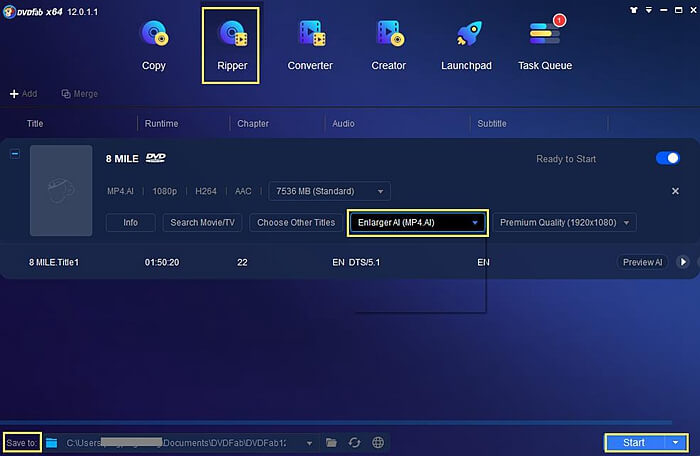The width and height of the screenshot is (700, 456).
Task: Open the 7536 MB (Standard) size dropdown
Action: (x=329, y=191)
